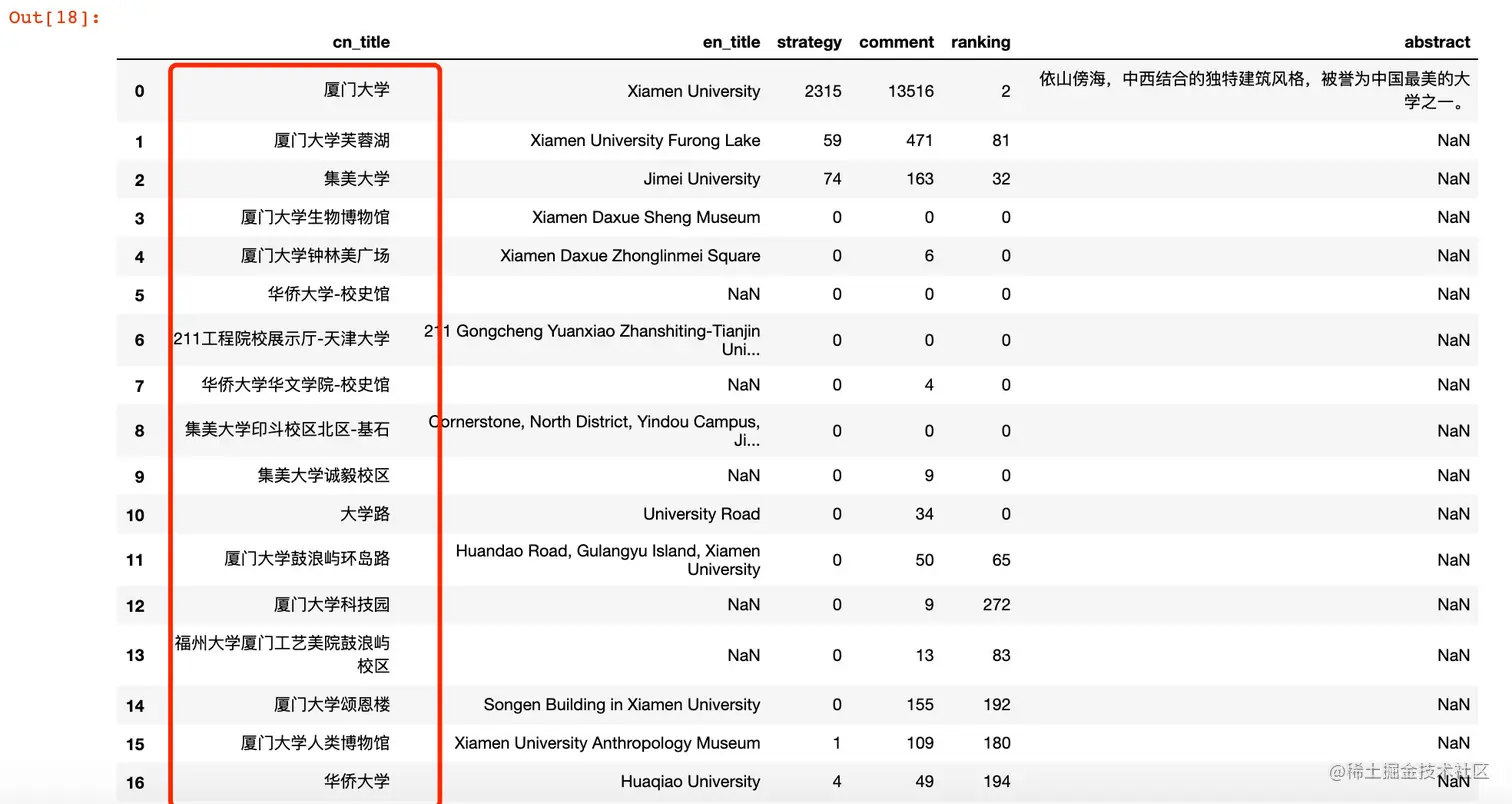Select the cell 厦门大学鼓浪屿环岛路
1512x804 pixels.
[x=307, y=558]
